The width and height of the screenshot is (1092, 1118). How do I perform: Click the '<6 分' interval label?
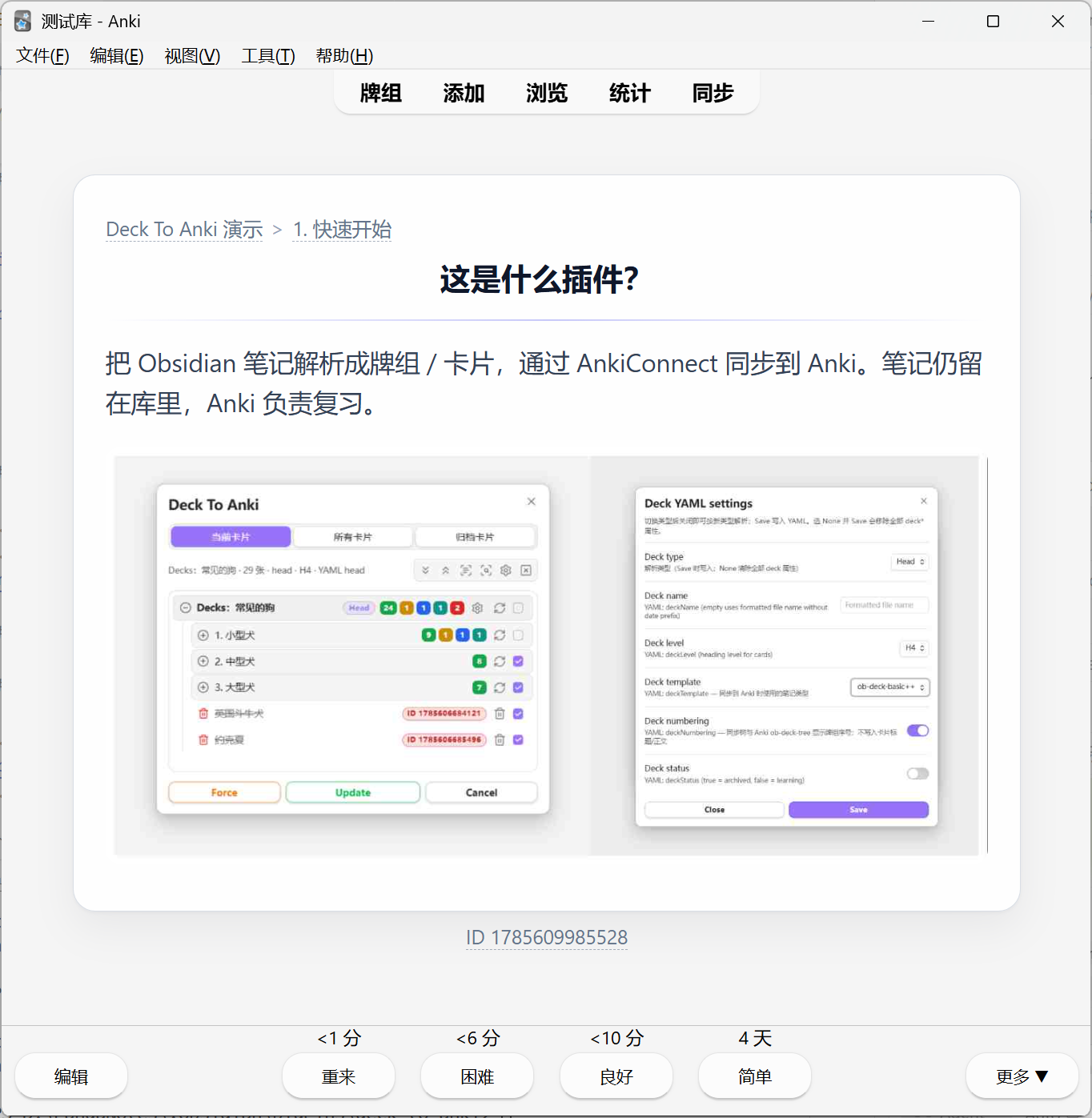pos(478,1038)
